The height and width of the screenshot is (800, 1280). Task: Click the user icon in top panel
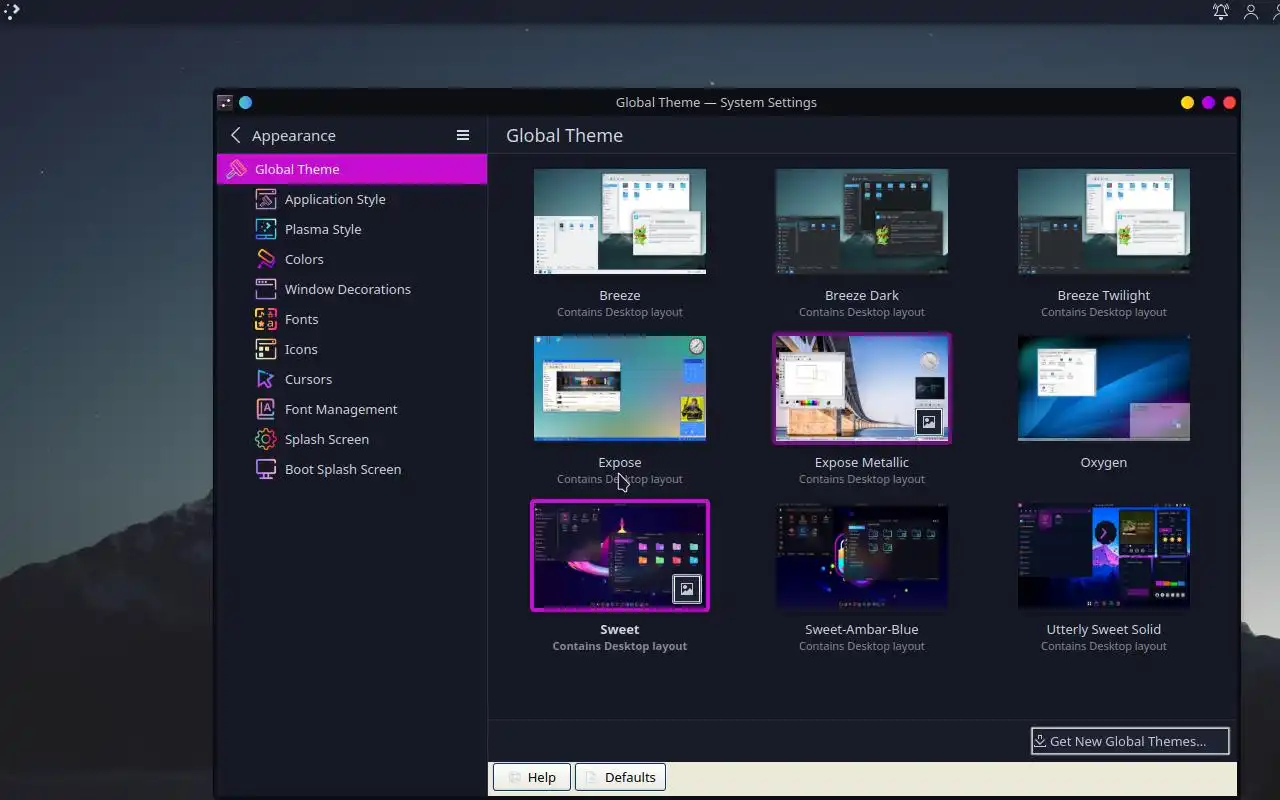(x=1251, y=11)
